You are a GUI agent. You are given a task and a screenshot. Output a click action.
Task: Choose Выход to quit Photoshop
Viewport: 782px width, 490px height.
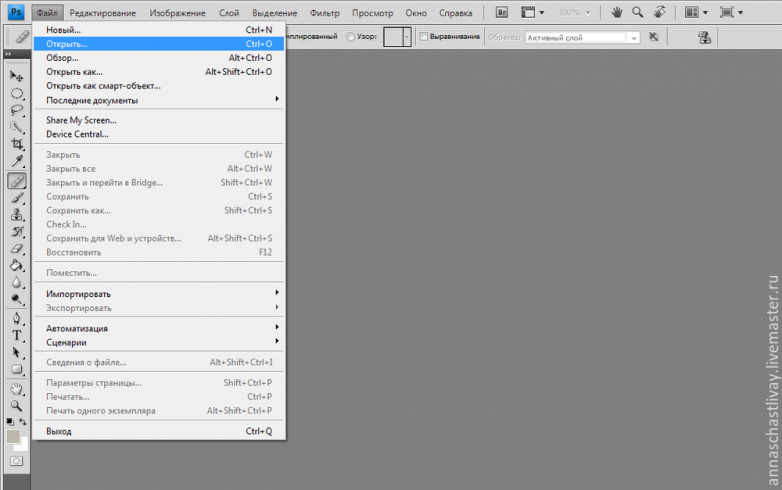point(159,431)
